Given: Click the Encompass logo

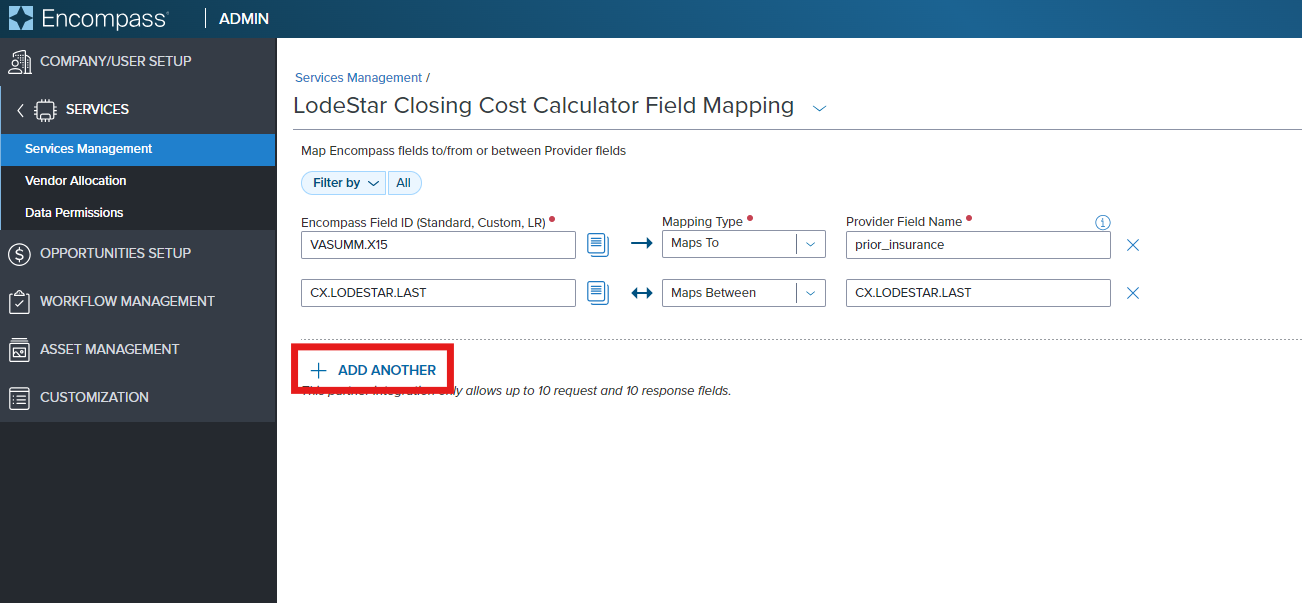Looking at the screenshot, I should (90, 18).
